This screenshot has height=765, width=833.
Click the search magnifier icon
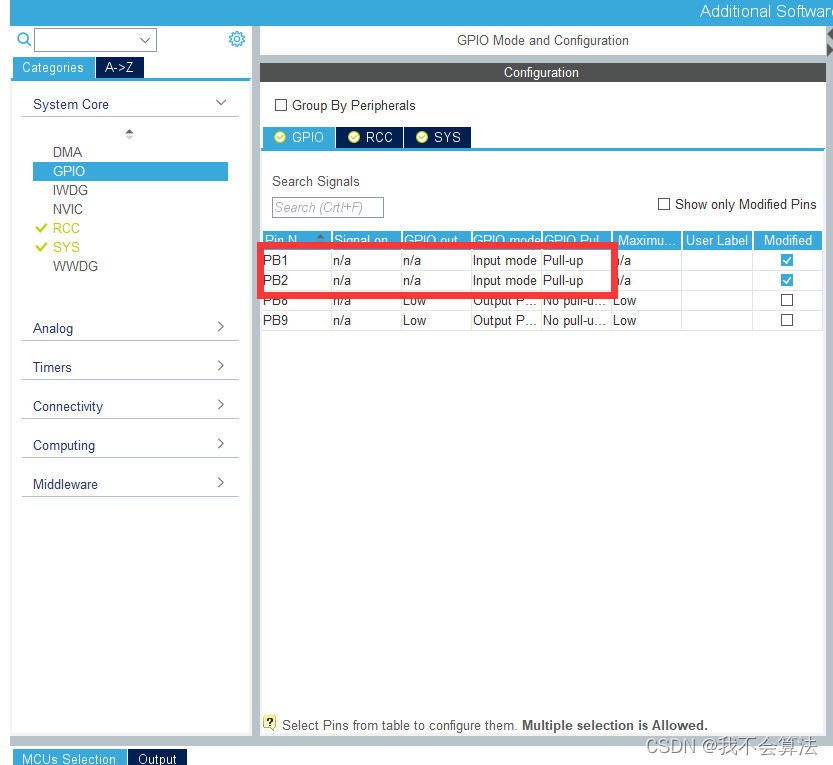[x=24, y=39]
